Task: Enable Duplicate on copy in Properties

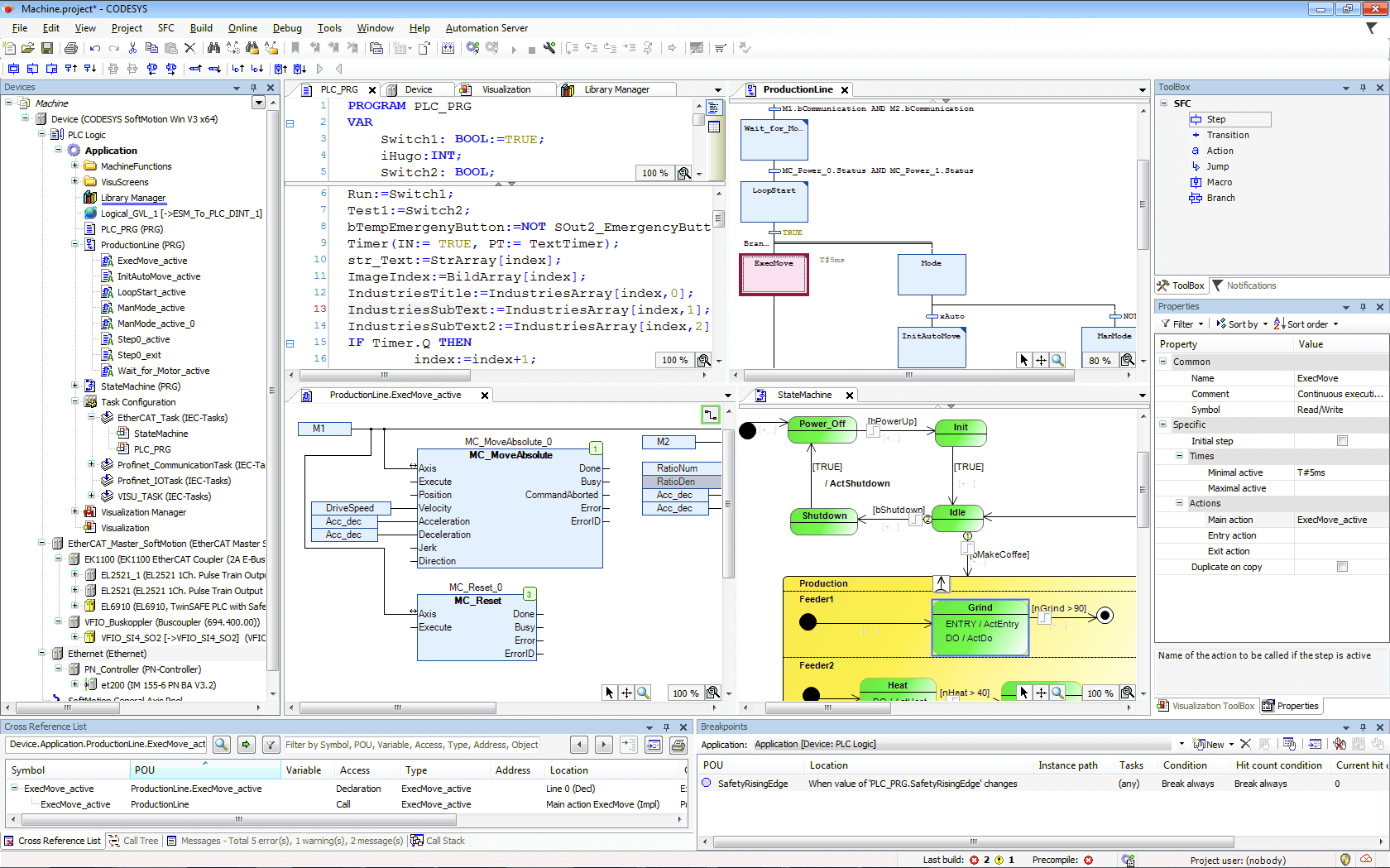Action: [x=1342, y=566]
